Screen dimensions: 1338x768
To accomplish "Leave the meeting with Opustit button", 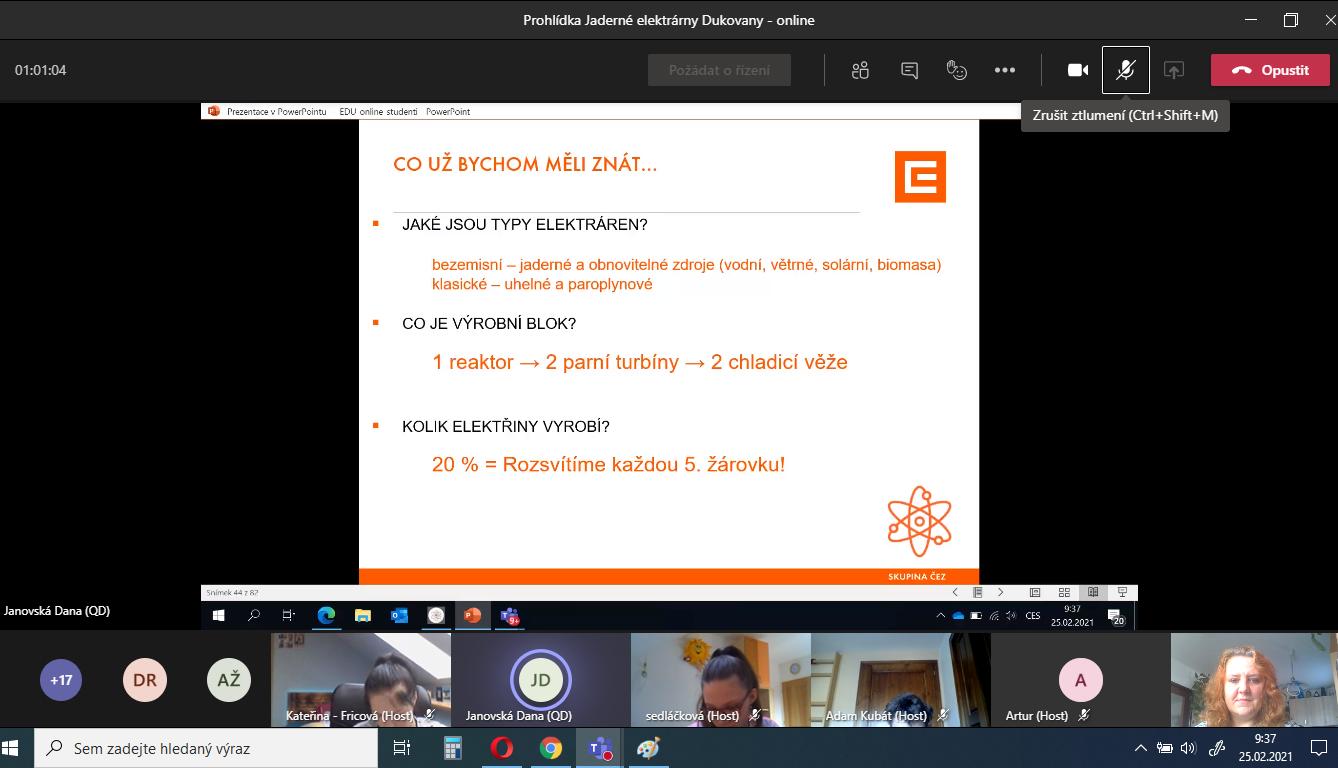I will pyautogui.click(x=1270, y=70).
